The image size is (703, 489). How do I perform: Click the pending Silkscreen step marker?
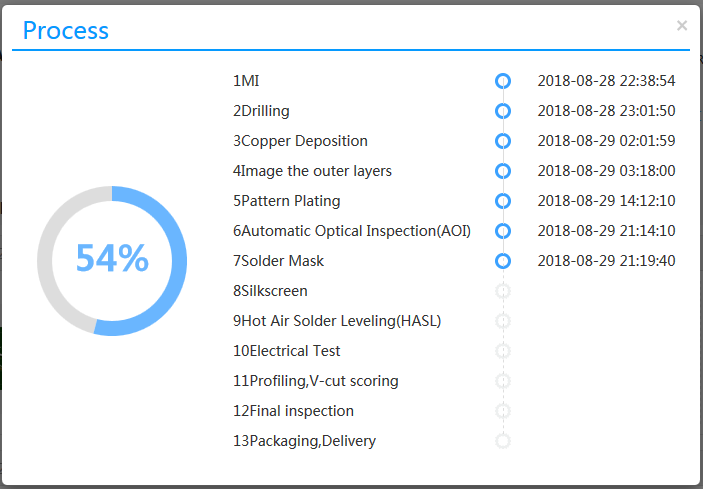click(x=503, y=291)
